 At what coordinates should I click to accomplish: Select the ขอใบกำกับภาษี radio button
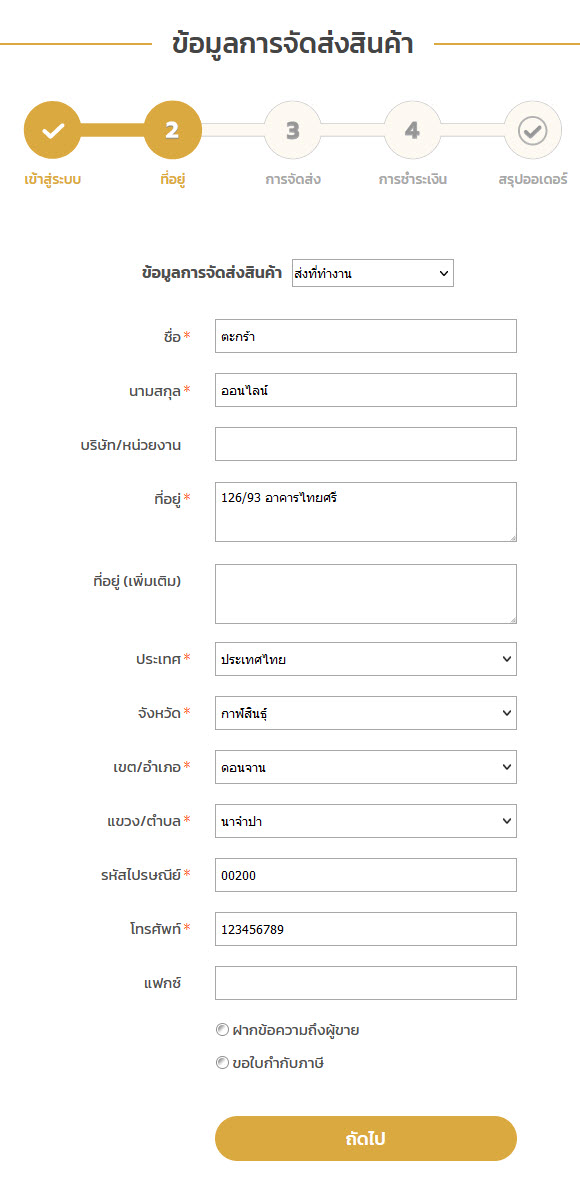click(221, 1064)
